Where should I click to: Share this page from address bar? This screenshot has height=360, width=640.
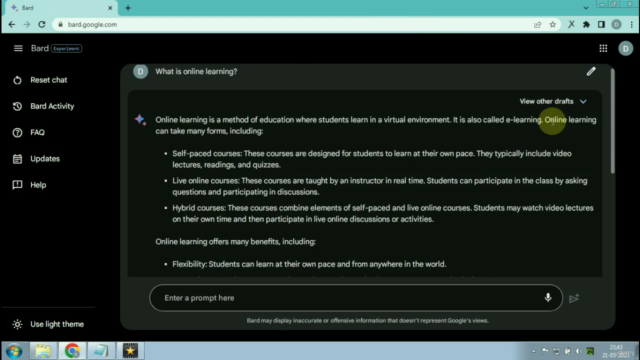click(x=538, y=24)
